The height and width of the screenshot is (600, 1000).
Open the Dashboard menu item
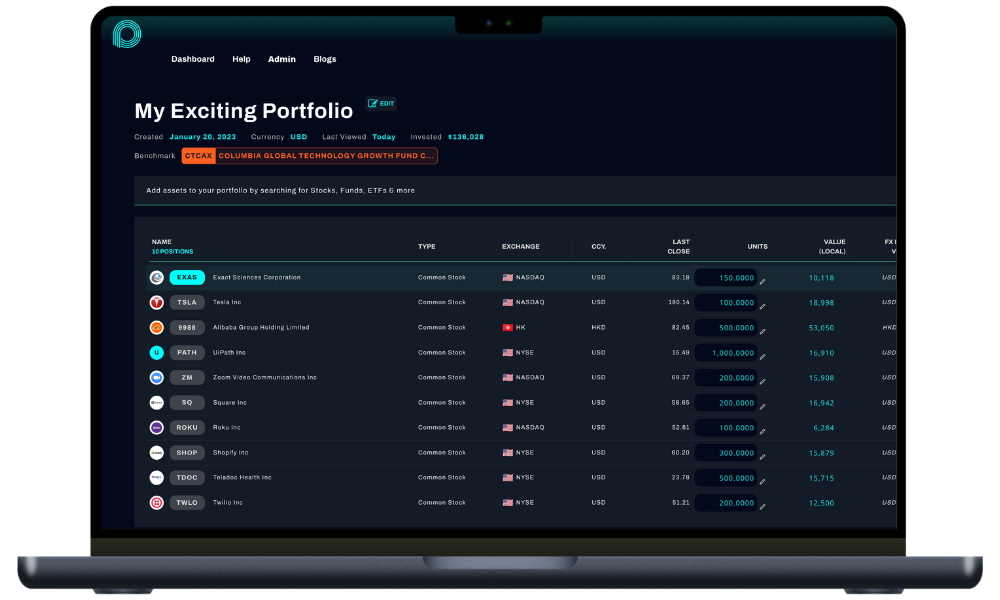(193, 59)
